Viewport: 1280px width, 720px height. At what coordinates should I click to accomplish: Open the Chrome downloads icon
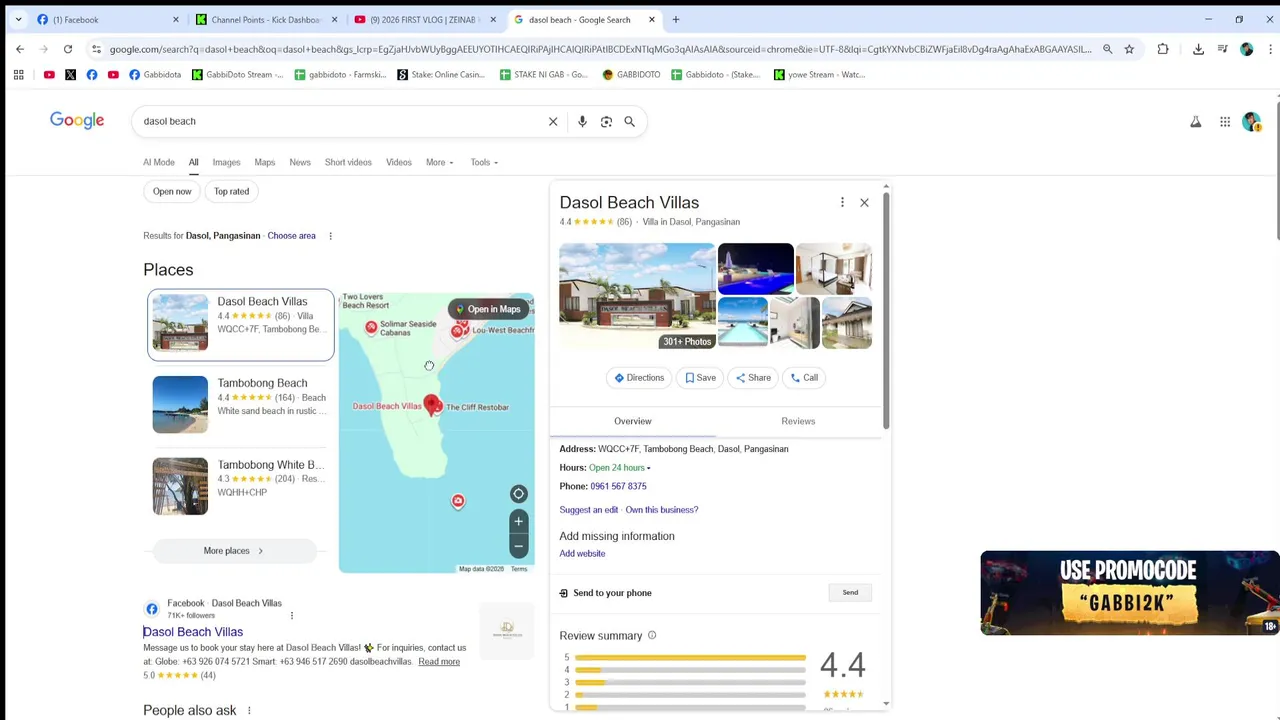coord(1198,49)
